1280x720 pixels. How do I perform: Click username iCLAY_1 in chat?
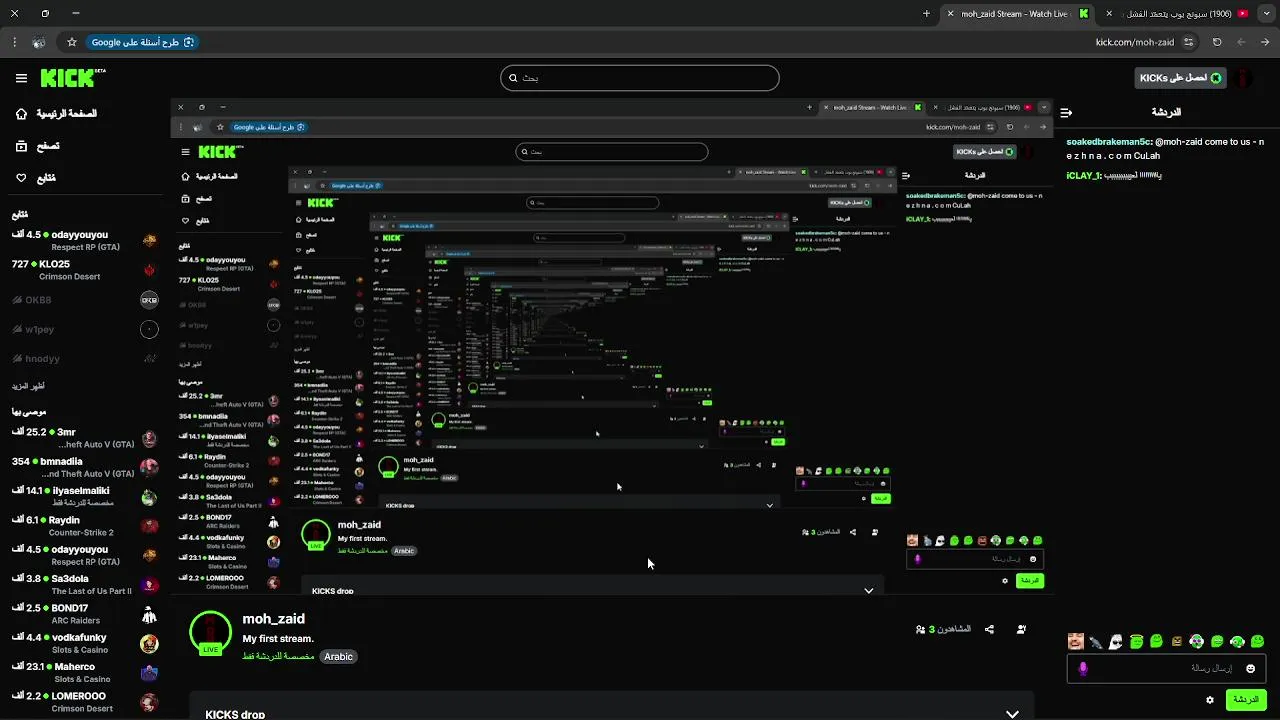1083,176
